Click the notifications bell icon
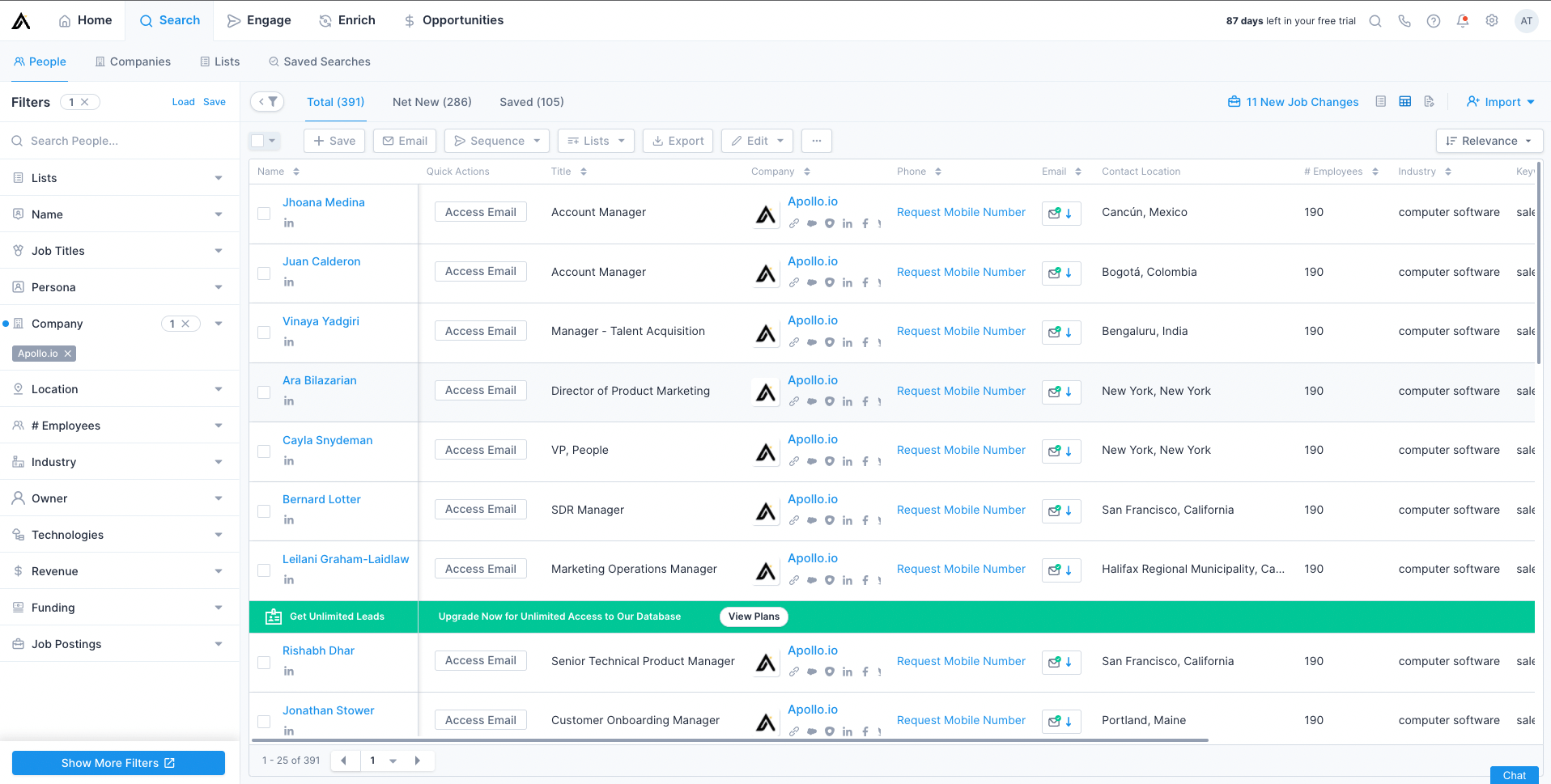Screen dimensions: 1551x784 [1463, 20]
